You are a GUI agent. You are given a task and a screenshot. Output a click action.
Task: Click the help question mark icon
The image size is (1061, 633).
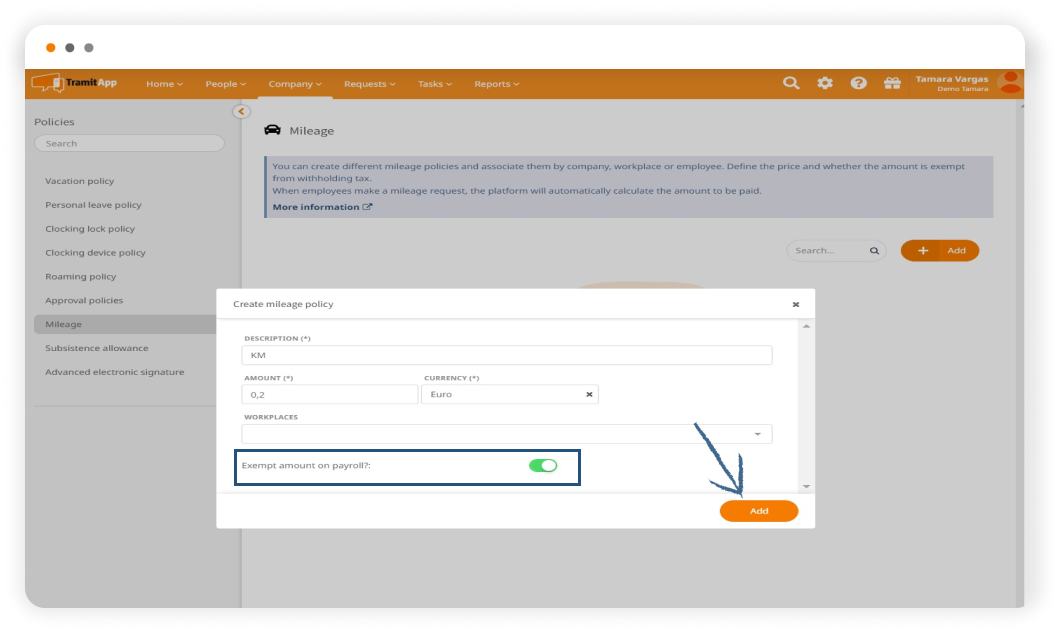[858, 83]
